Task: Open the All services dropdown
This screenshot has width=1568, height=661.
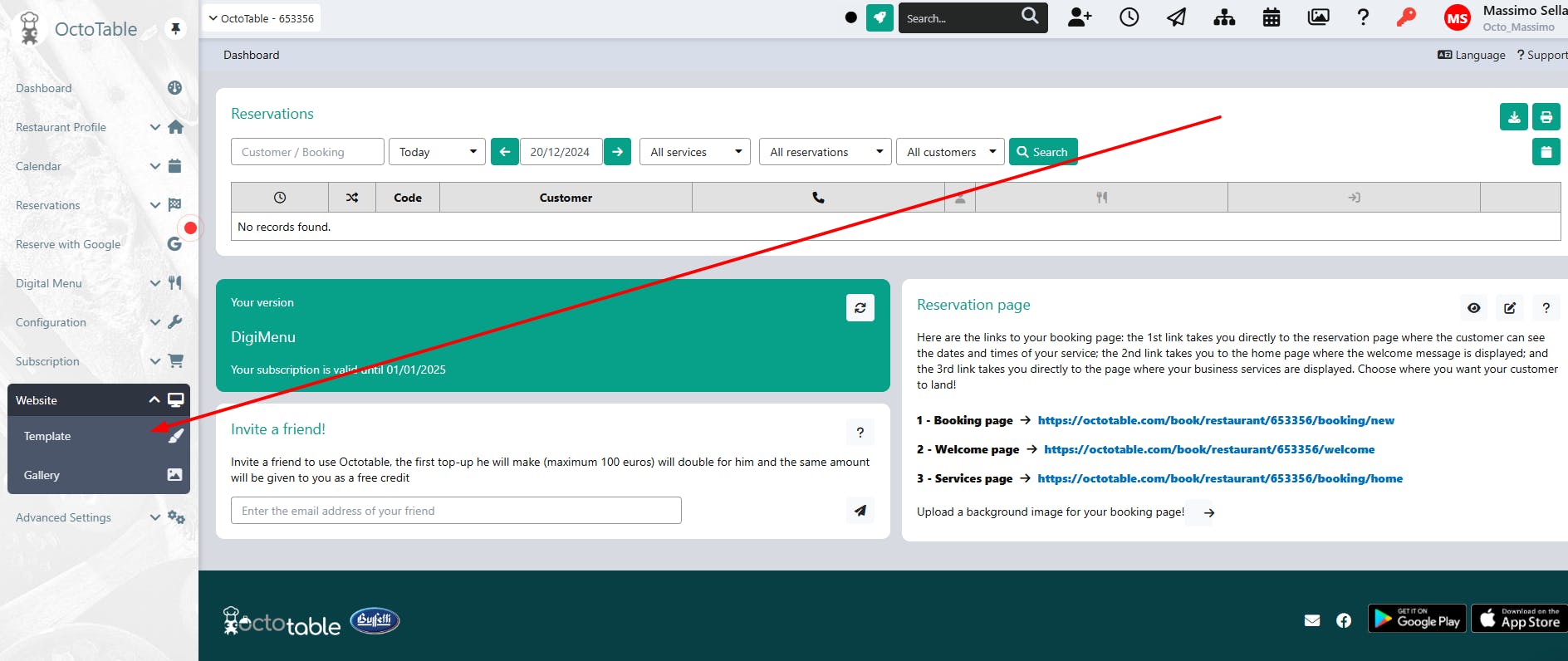Action: pos(695,152)
